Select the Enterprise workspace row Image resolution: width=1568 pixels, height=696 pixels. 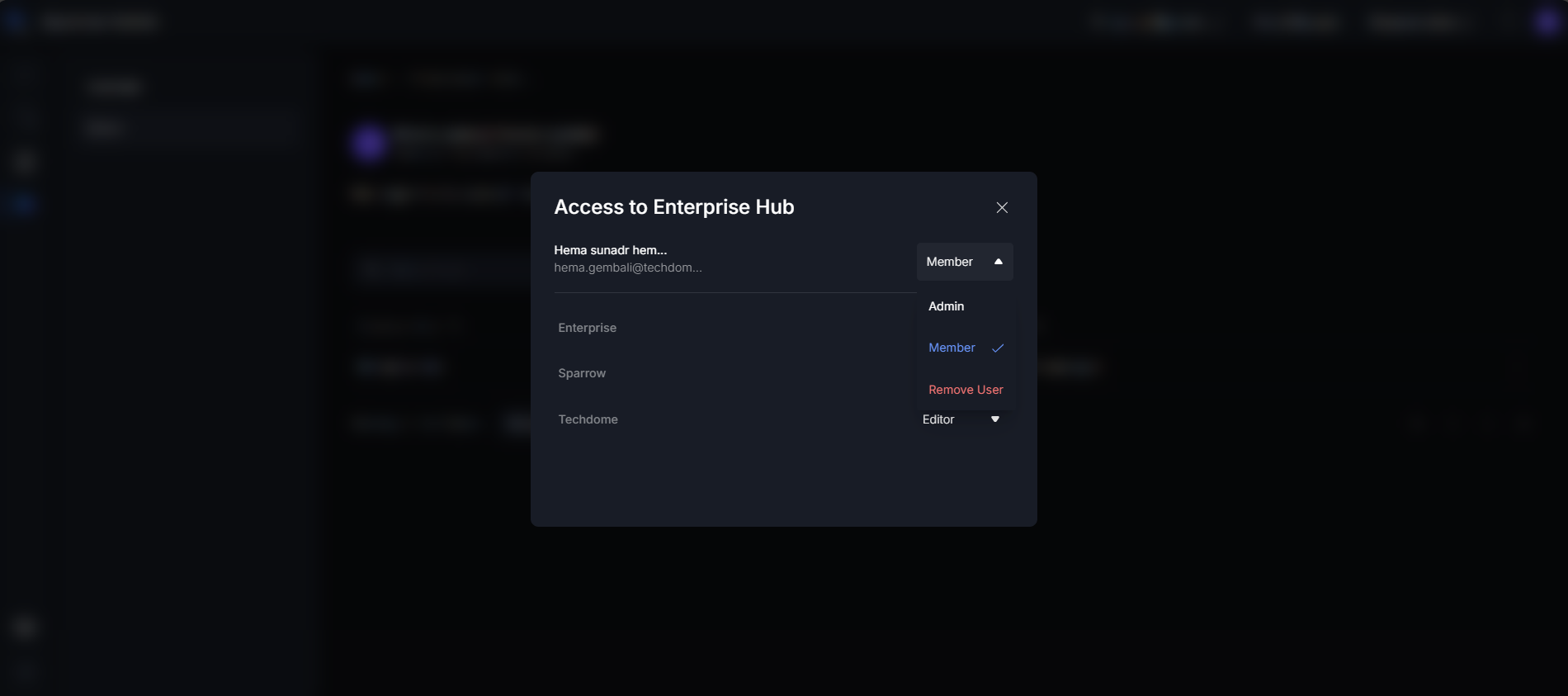(x=588, y=328)
